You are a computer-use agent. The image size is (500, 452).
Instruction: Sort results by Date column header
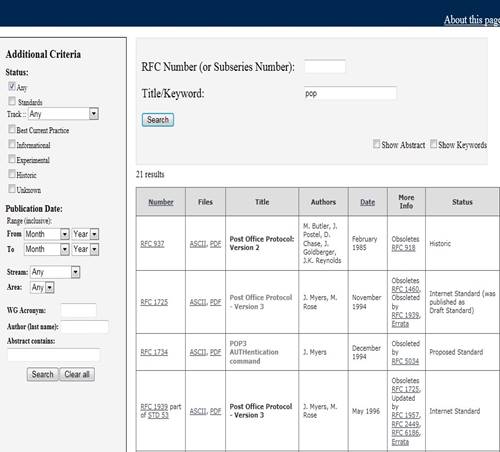[367, 202]
